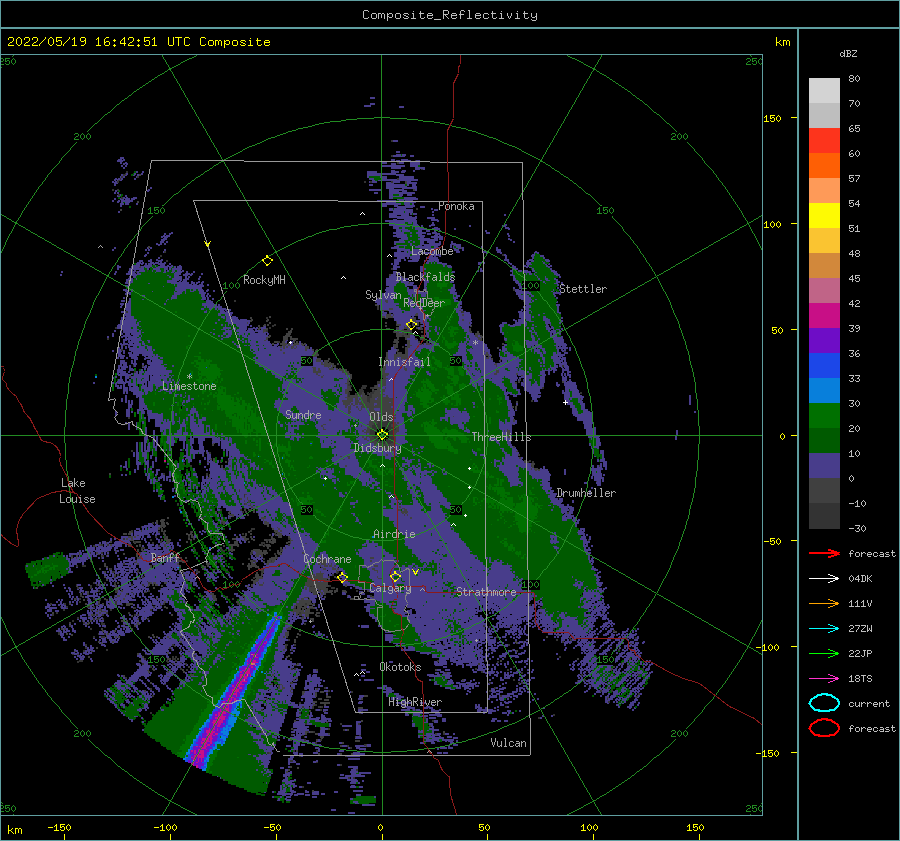Click the Drumheller city label
The width and height of the screenshot is (900, 841).
click(x=586, y=493)
